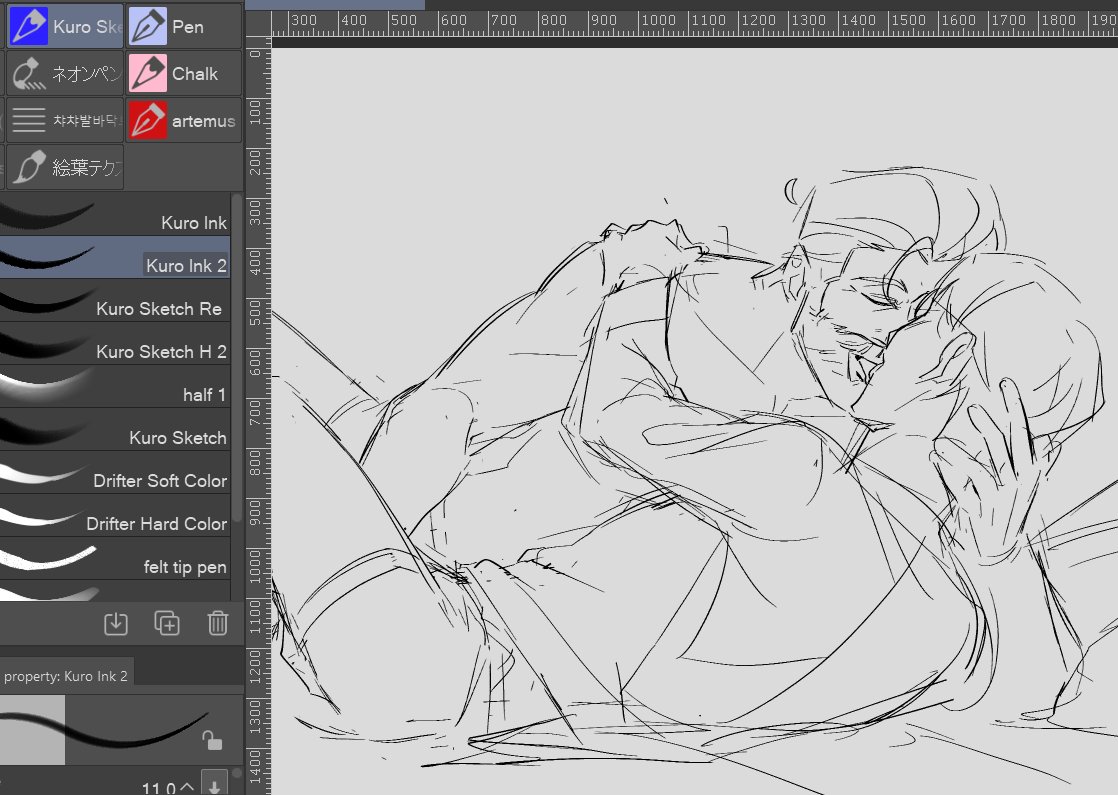This screenshot has width=1118, height=795.
Task: Choose the Drifter Hard Color brush
Action: coord(115,516)
